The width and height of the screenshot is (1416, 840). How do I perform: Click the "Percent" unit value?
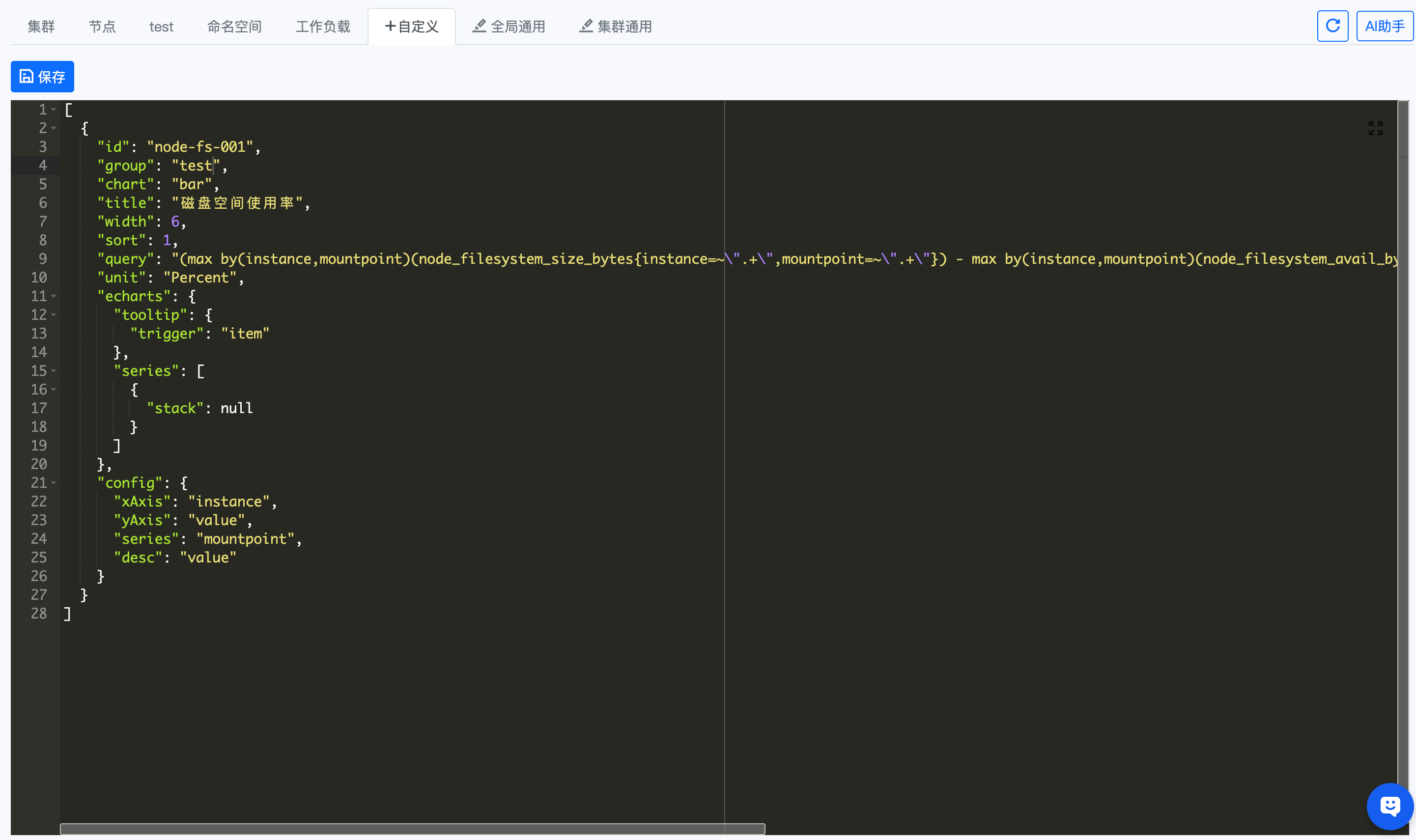click(x=200, y=278)
